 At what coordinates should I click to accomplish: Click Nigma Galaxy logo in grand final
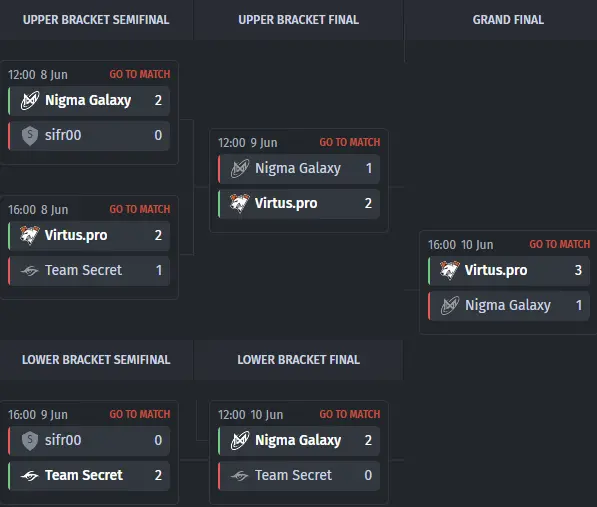coord(450,305)
